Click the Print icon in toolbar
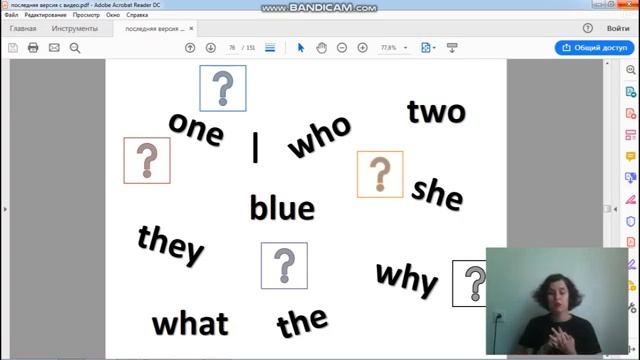The image size is (640, 360). [33, 48]
